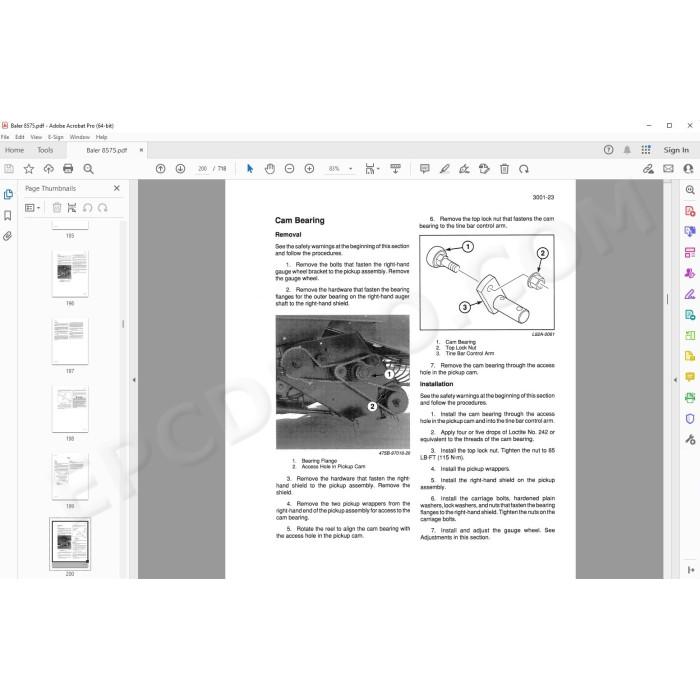The width and height of the screenshot is (700, 700).
Task: Click the Sign In button
Action: [676, 150]
